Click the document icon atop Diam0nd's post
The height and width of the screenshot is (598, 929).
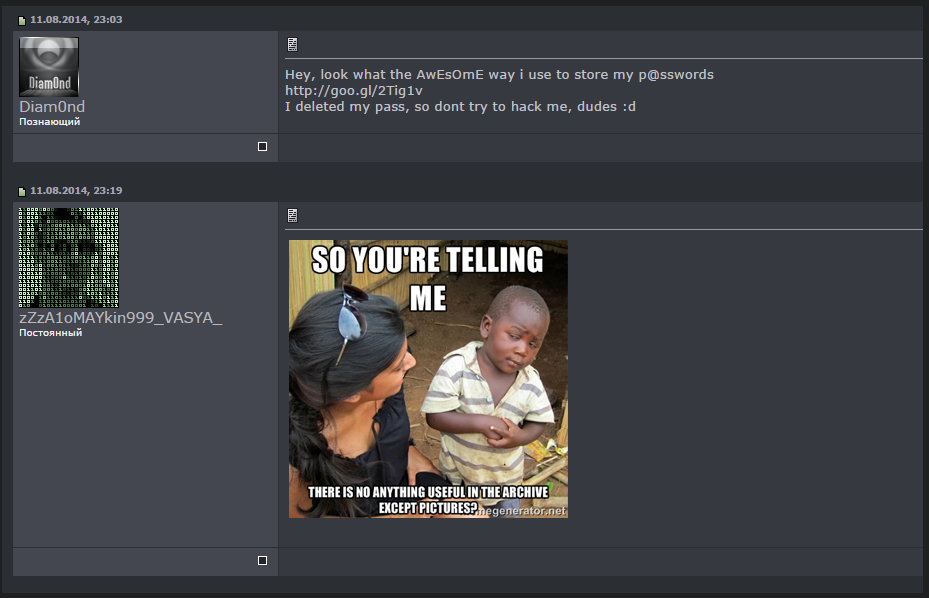[x=292, y=44]
